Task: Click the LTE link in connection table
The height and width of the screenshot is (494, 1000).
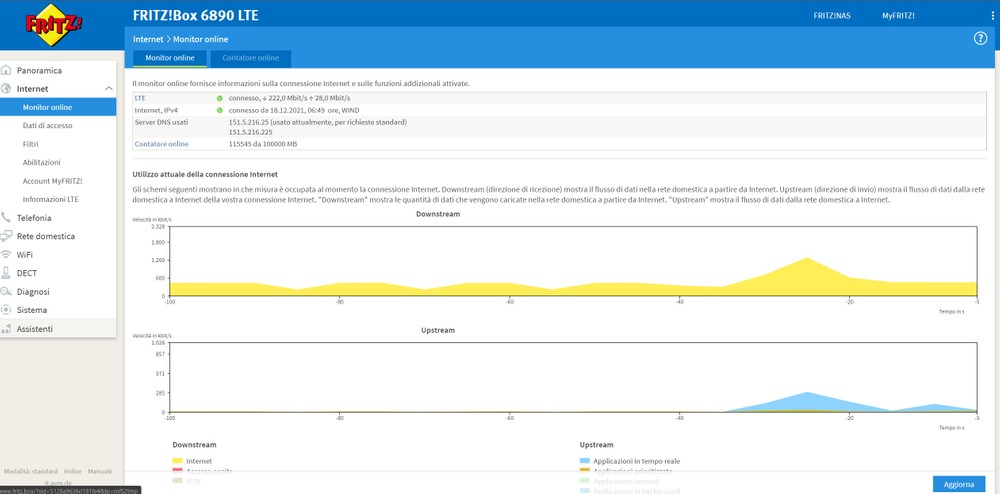Action: [x=140, y=98]
